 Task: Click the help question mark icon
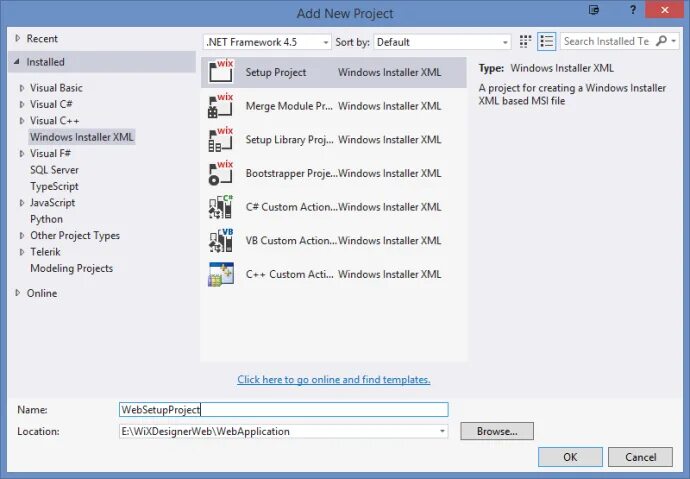[x=632, y=10]
